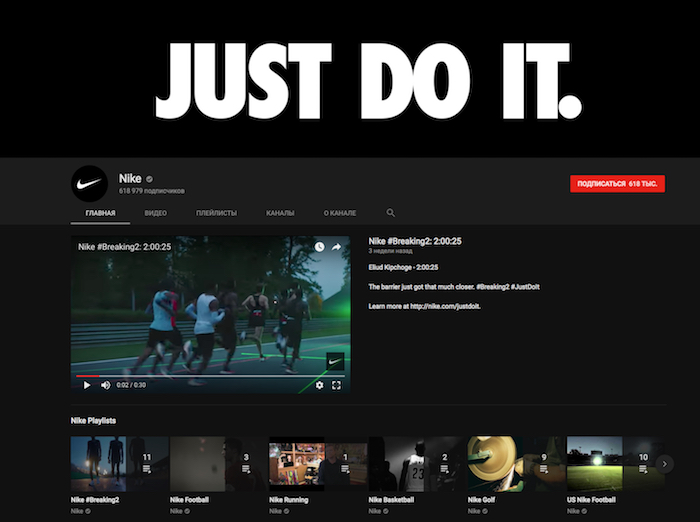The height and width of the screenshot is (522, 700).
Task: Open the ПЛЕЙЛИСТЫ tab
Action: tap(217, 213)
